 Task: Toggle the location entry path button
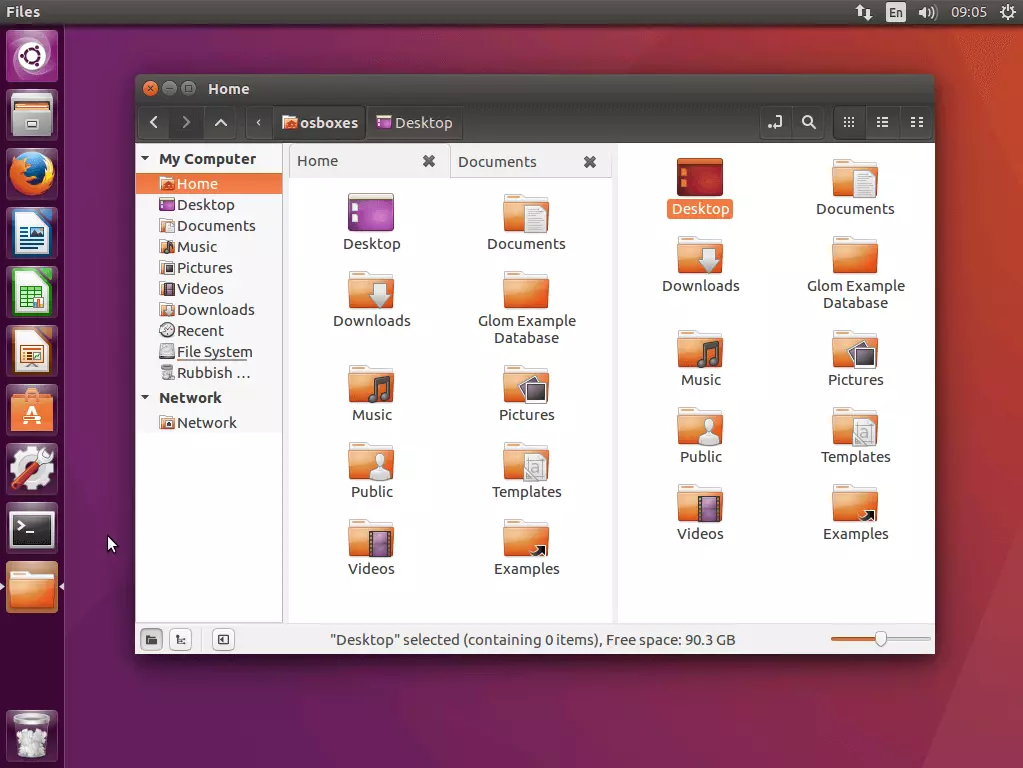coord(775,123)
